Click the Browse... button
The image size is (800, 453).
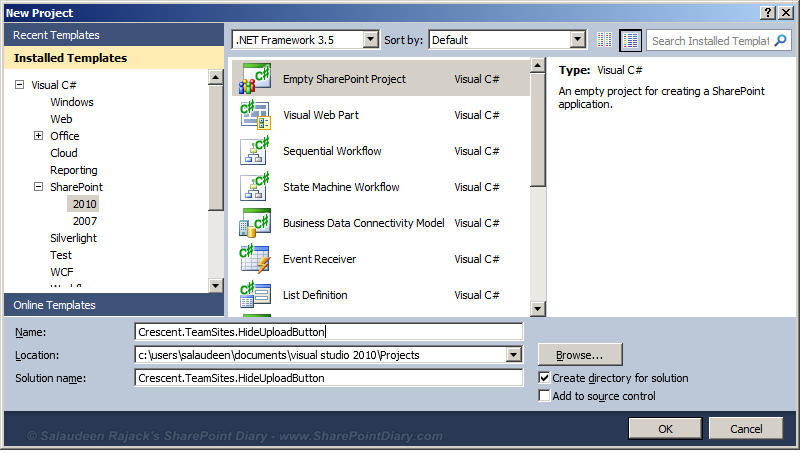coord(580,355)
